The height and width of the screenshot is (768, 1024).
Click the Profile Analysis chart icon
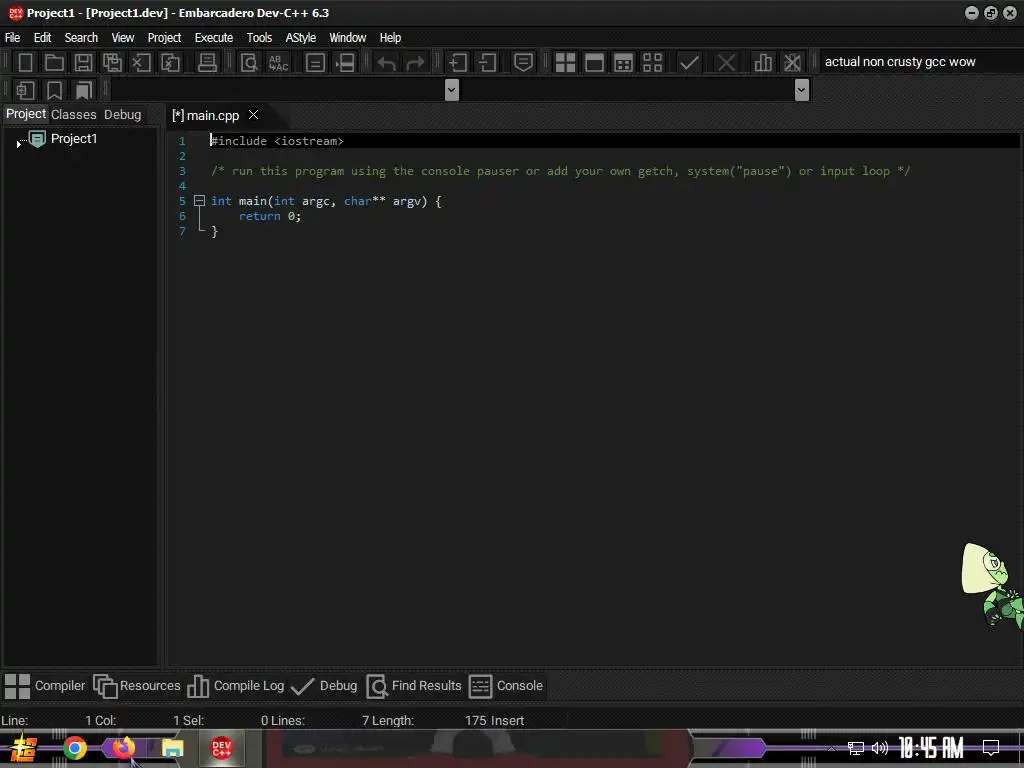pyautogui.click(x=762, y=63)
